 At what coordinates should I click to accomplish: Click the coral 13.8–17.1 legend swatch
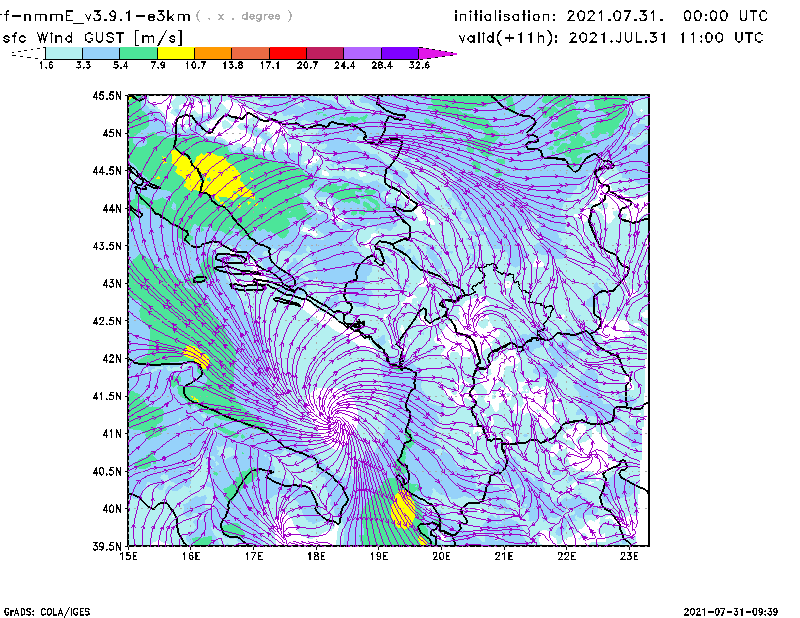coord(251,53)
